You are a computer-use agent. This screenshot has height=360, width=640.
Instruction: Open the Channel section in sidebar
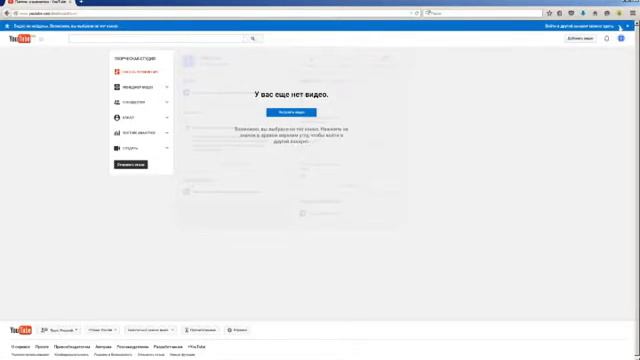point(124,118)
